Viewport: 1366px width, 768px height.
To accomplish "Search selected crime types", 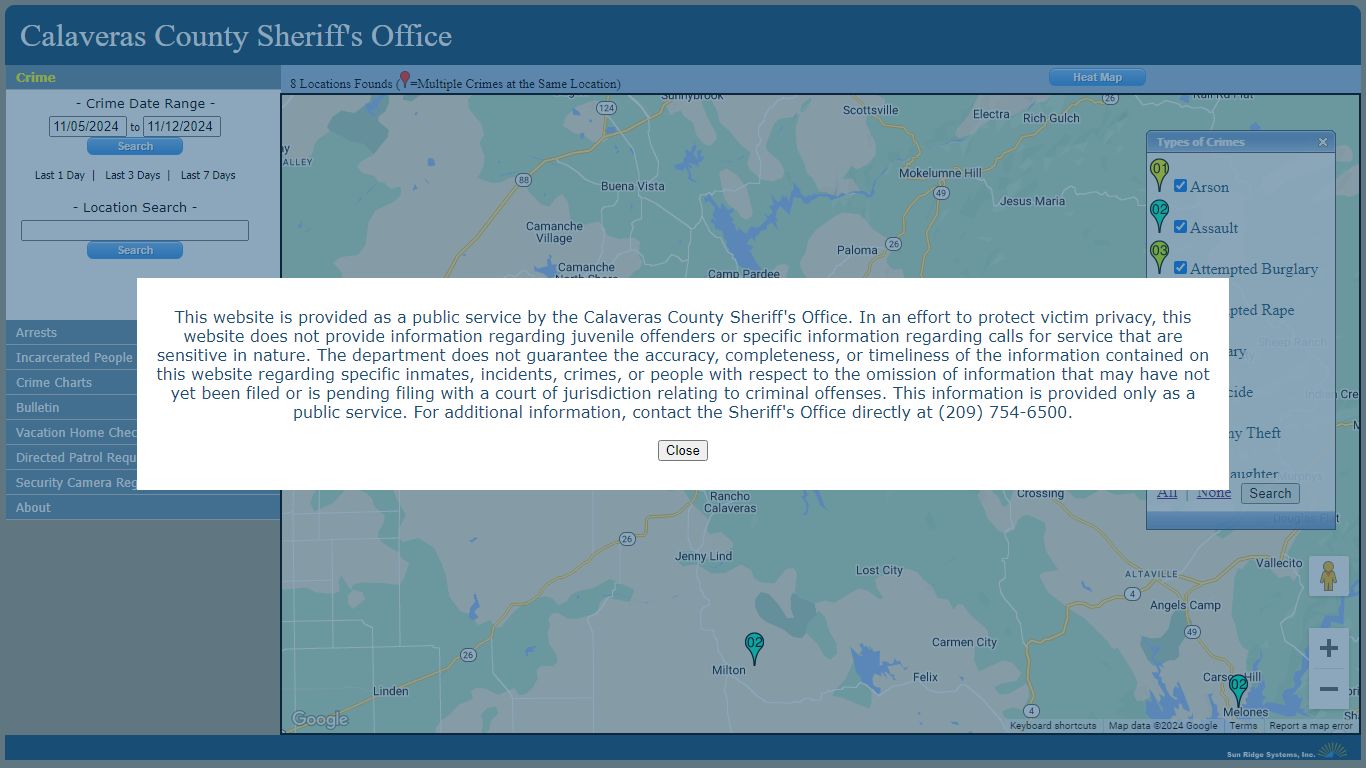I will (x=1270, y=493).
